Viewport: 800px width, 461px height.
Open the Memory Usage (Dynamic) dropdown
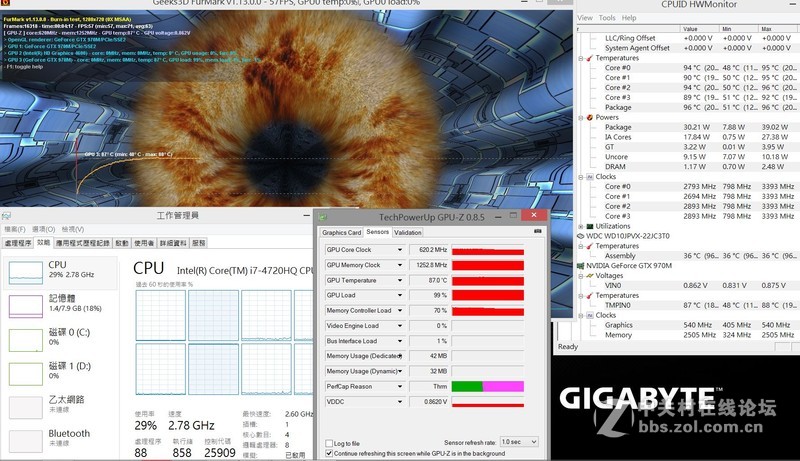coord(400,371)
